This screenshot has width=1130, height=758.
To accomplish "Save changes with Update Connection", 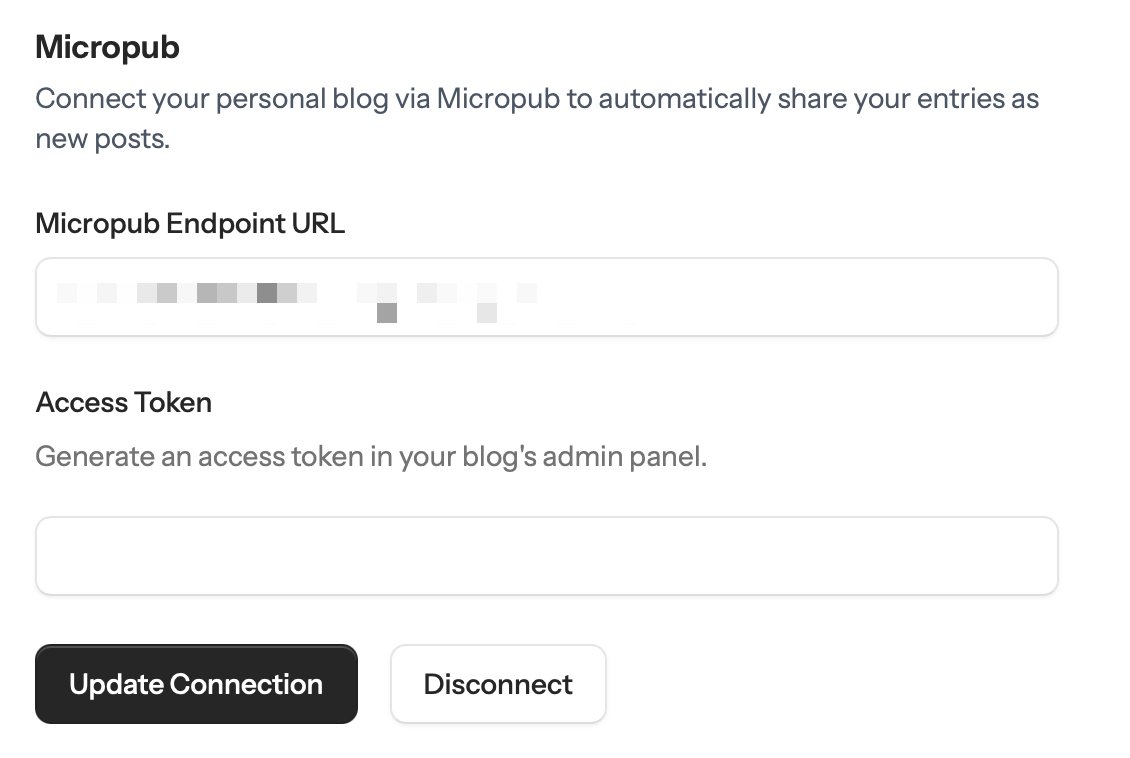I will (x=196, y=684).
